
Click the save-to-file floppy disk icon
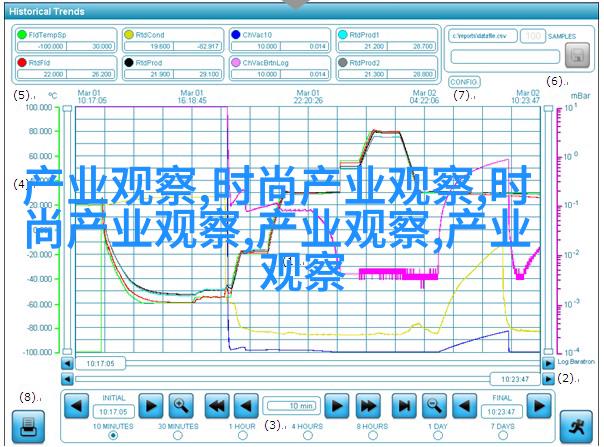[x=577, y=55]
